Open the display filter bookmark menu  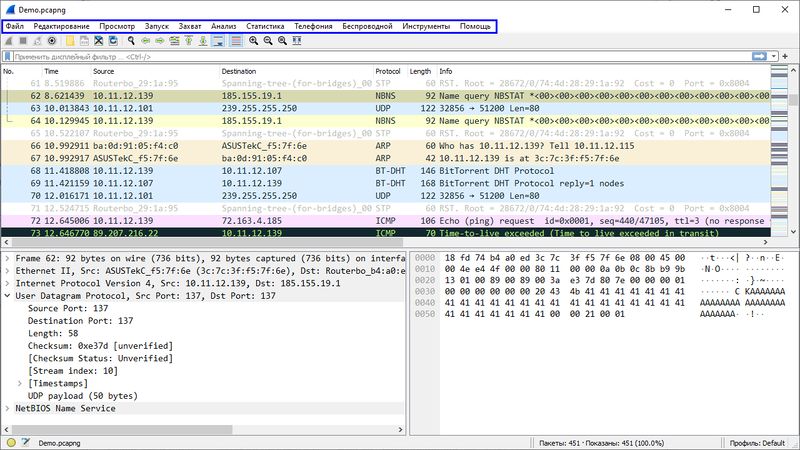tap(7, 56)
